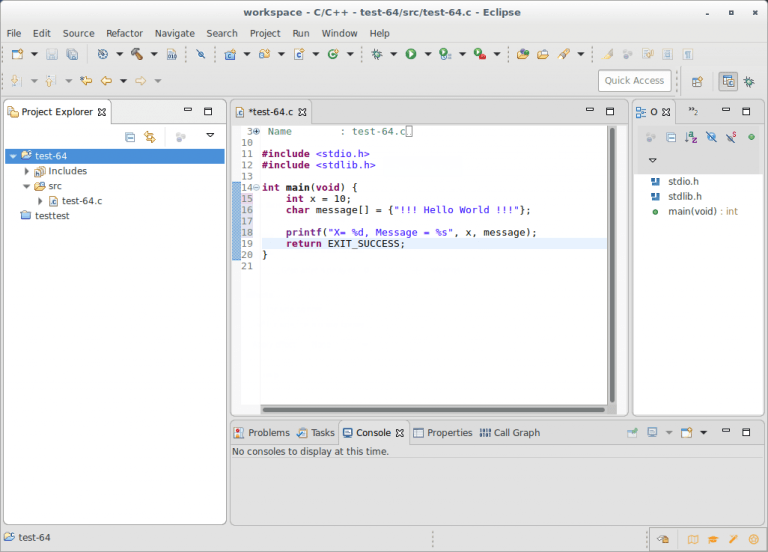
Task: Click the New C/C++ Project icon
Action: coord(230,54)
